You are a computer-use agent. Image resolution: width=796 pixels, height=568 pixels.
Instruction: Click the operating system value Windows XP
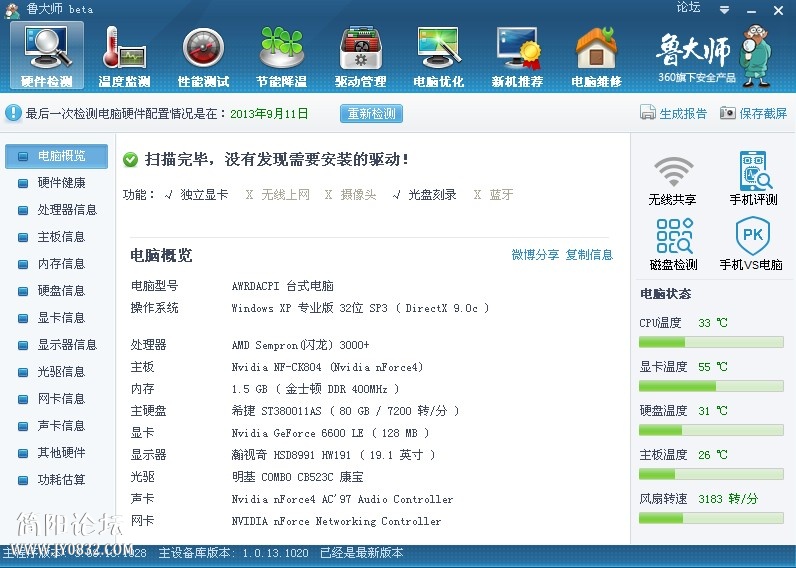[360, 308]
